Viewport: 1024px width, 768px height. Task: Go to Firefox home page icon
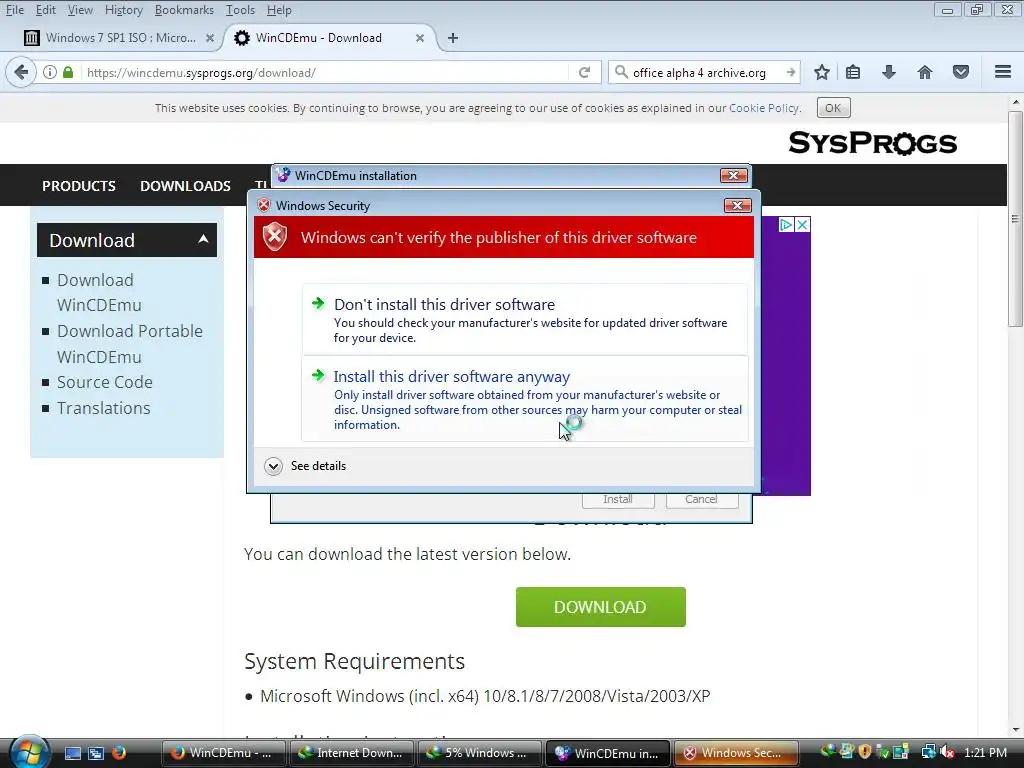[x=925, y=72]
